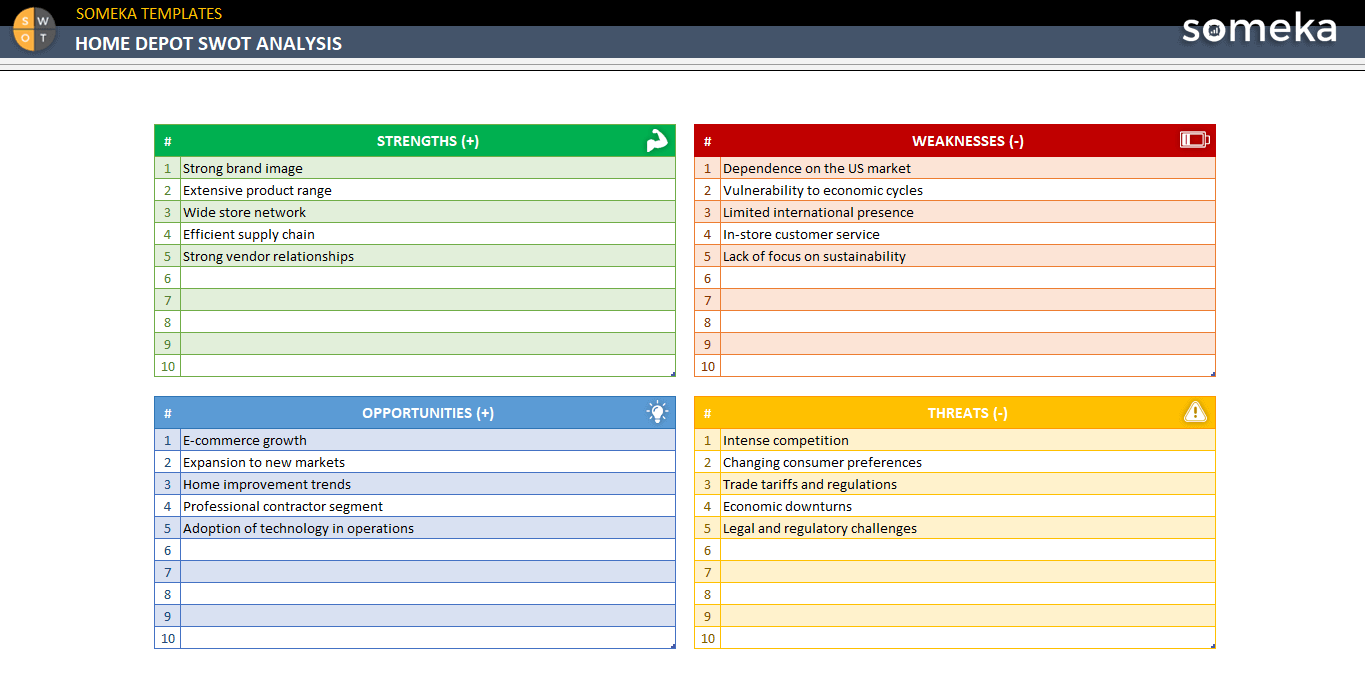Select the HOME DEPOT SWOT ANALYSIS title
The width and height of the screenshot is (1365, 700).
208,43
